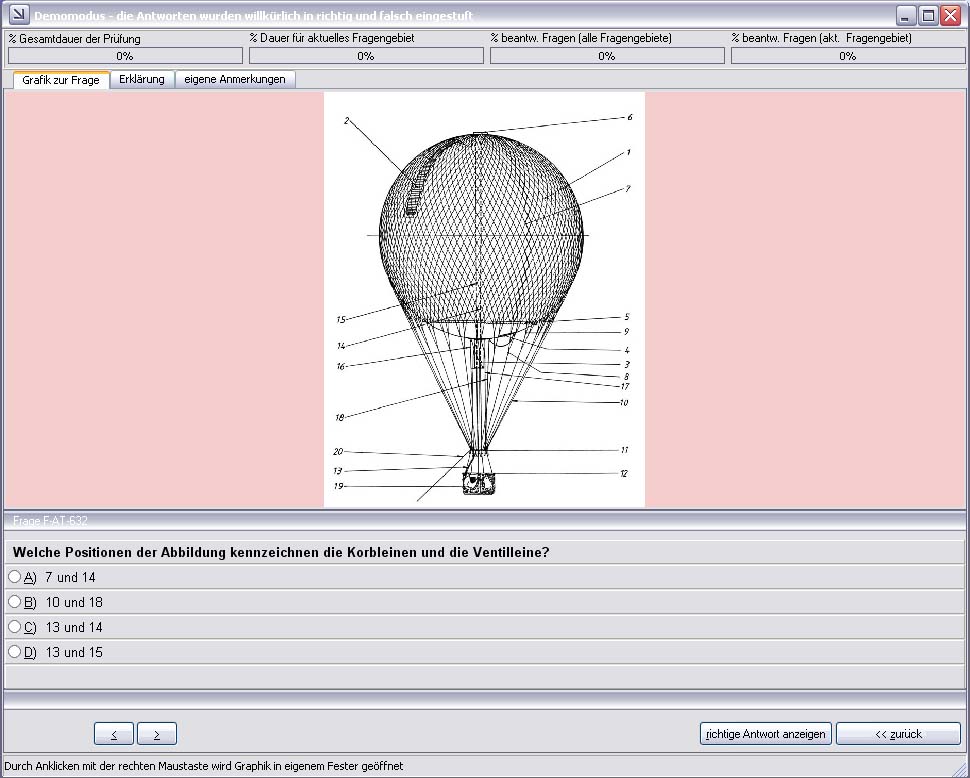This screenshot has width=970, height=778.
Task: Click the richtige Antwort anzeigen button
Action: [x=766, y=734]
